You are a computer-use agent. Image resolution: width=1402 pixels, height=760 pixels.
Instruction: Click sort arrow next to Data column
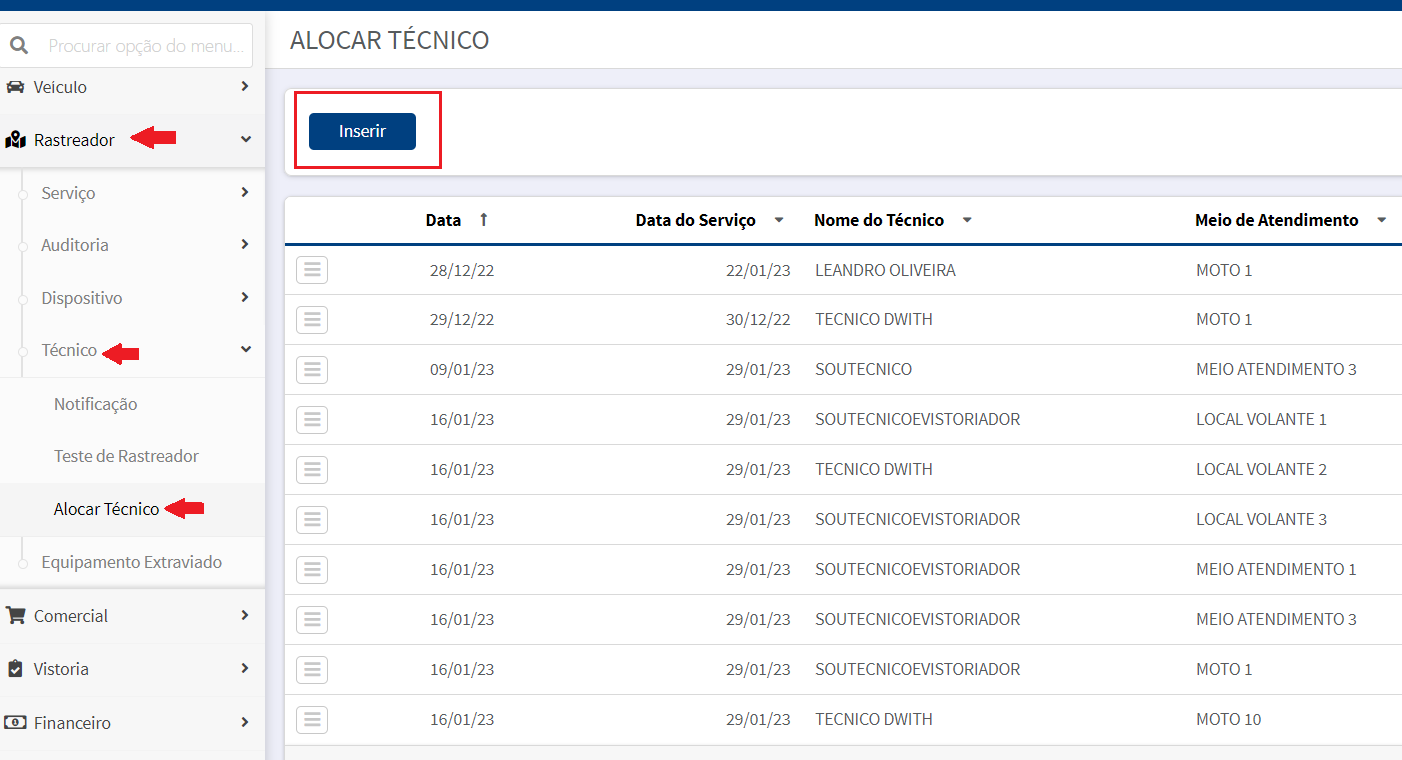[x=484, y=220]
